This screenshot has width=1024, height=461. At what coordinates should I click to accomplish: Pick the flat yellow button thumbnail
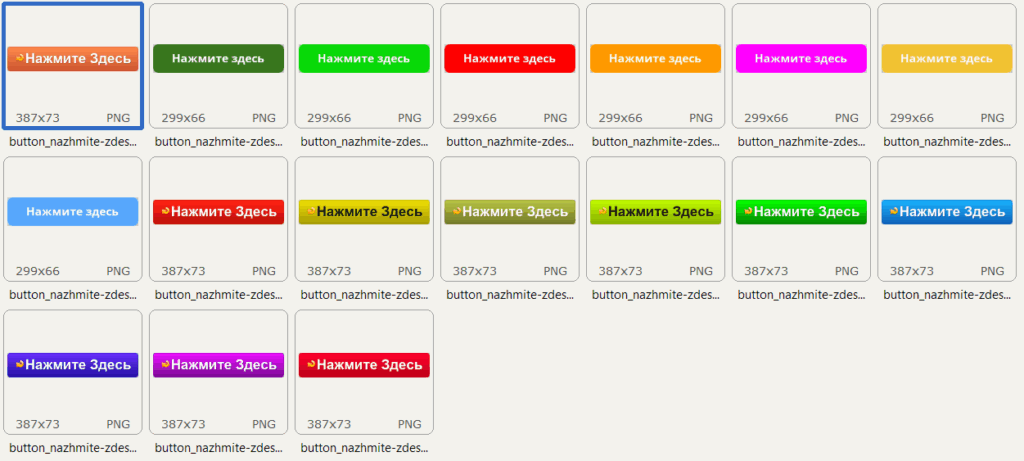pos(947,59)
